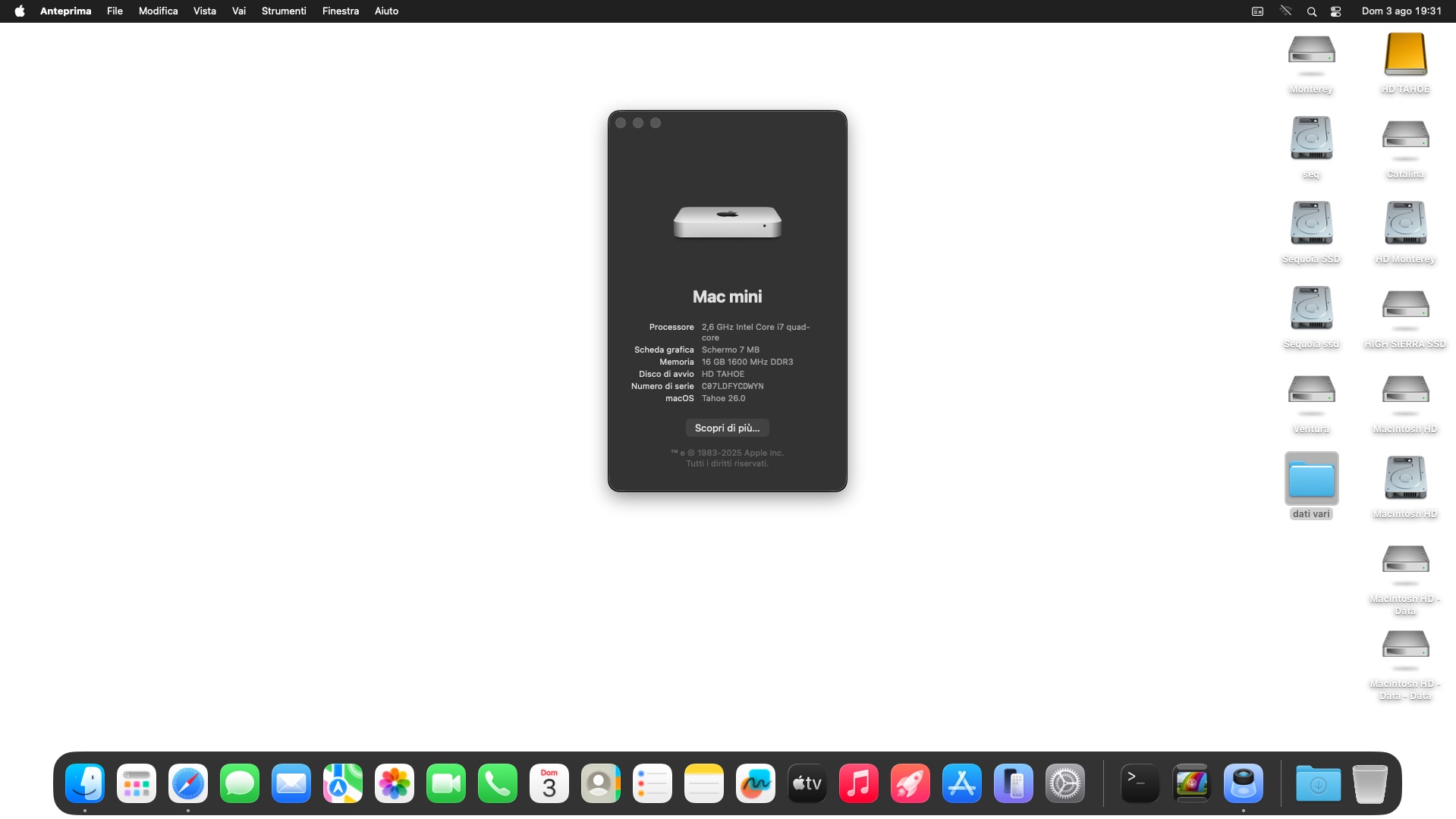The image size is (1456, 819).
Task: Click the date and time "Dom 3 ago 19:31"
Action: point(1401,11)
